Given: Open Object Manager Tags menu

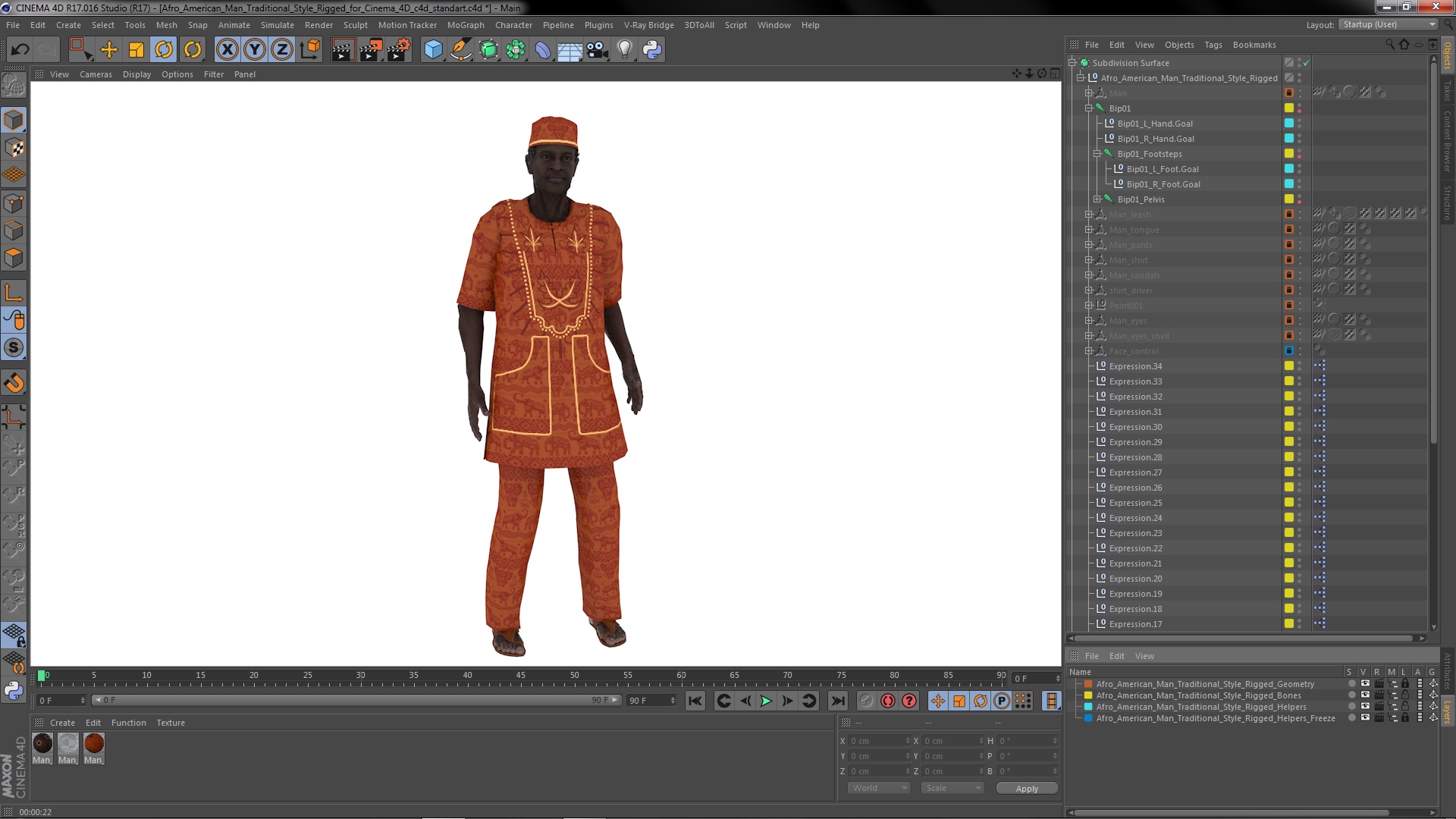Looking at the screenshot, I should [x=1213, y=45].
